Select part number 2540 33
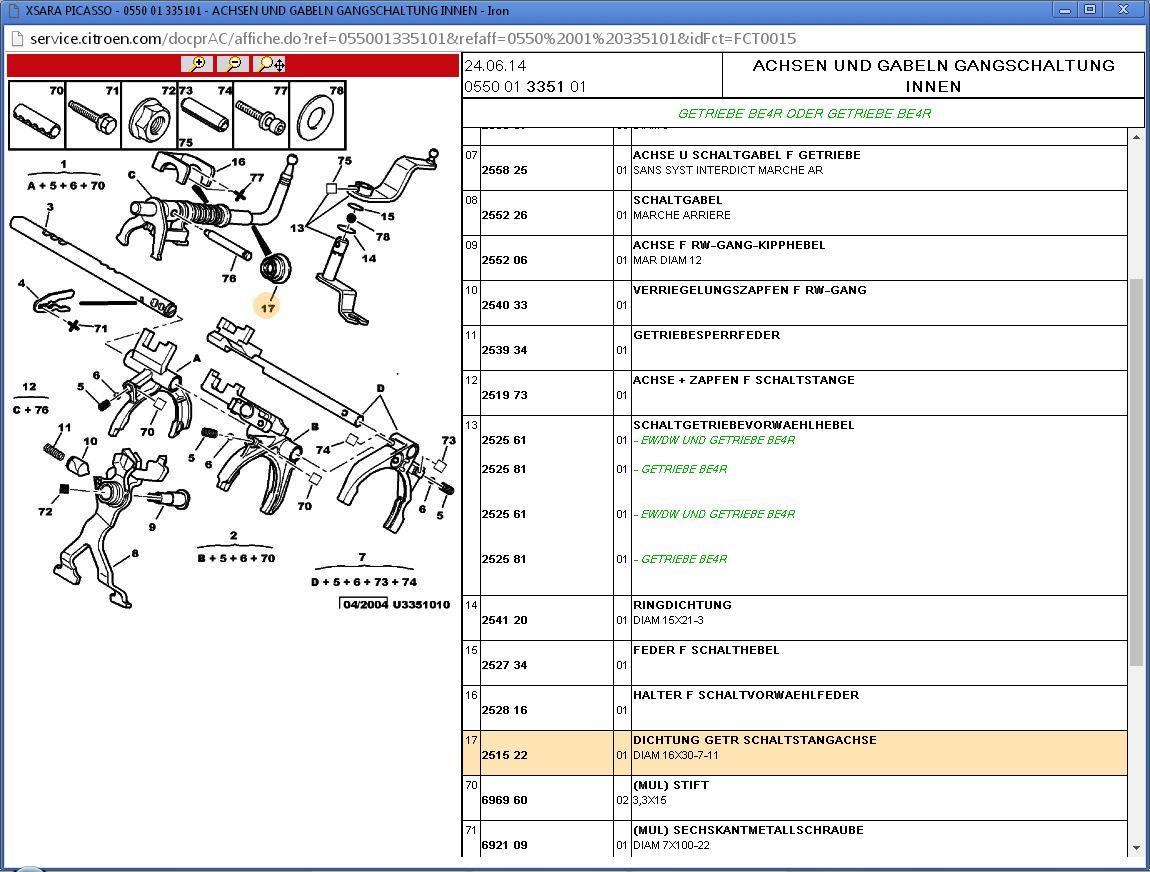The width and height of the screenshot is (1150, 872). [505, 305]
